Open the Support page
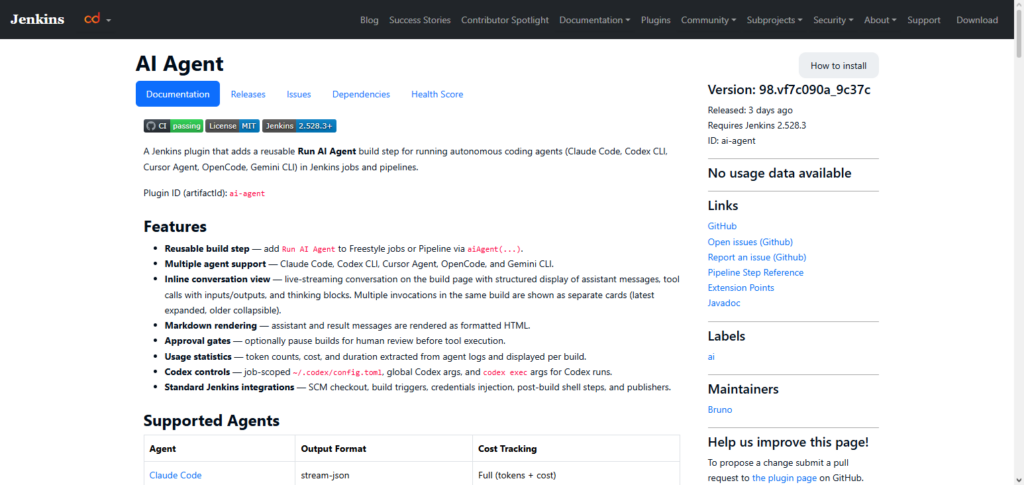This screenshot has width=1024, height=485. [923, 20]
